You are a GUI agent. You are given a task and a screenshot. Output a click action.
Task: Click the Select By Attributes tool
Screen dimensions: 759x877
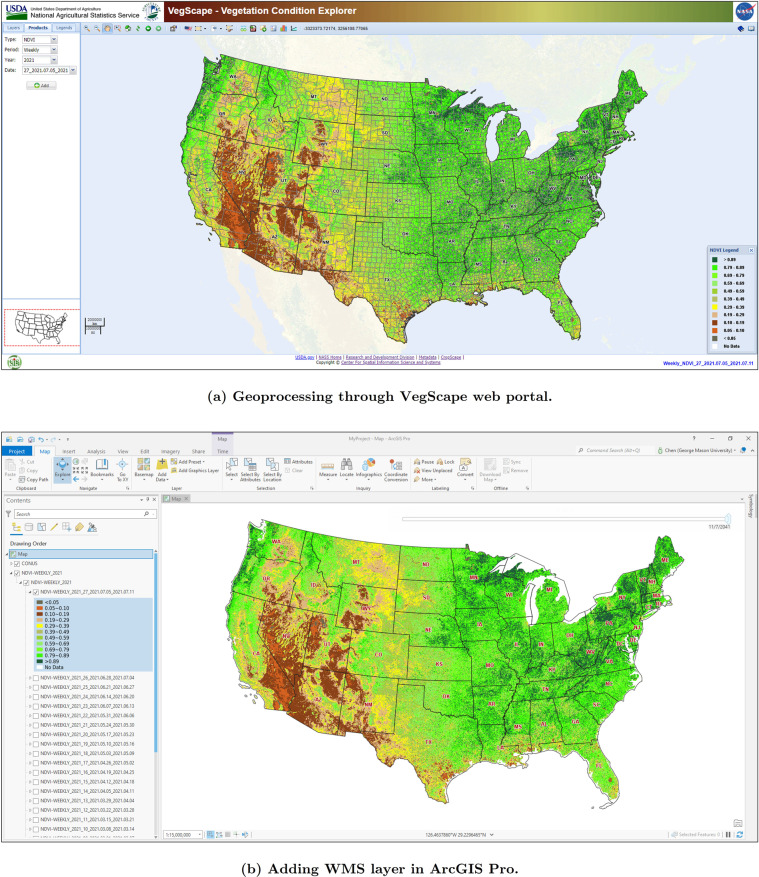point(250,469)
